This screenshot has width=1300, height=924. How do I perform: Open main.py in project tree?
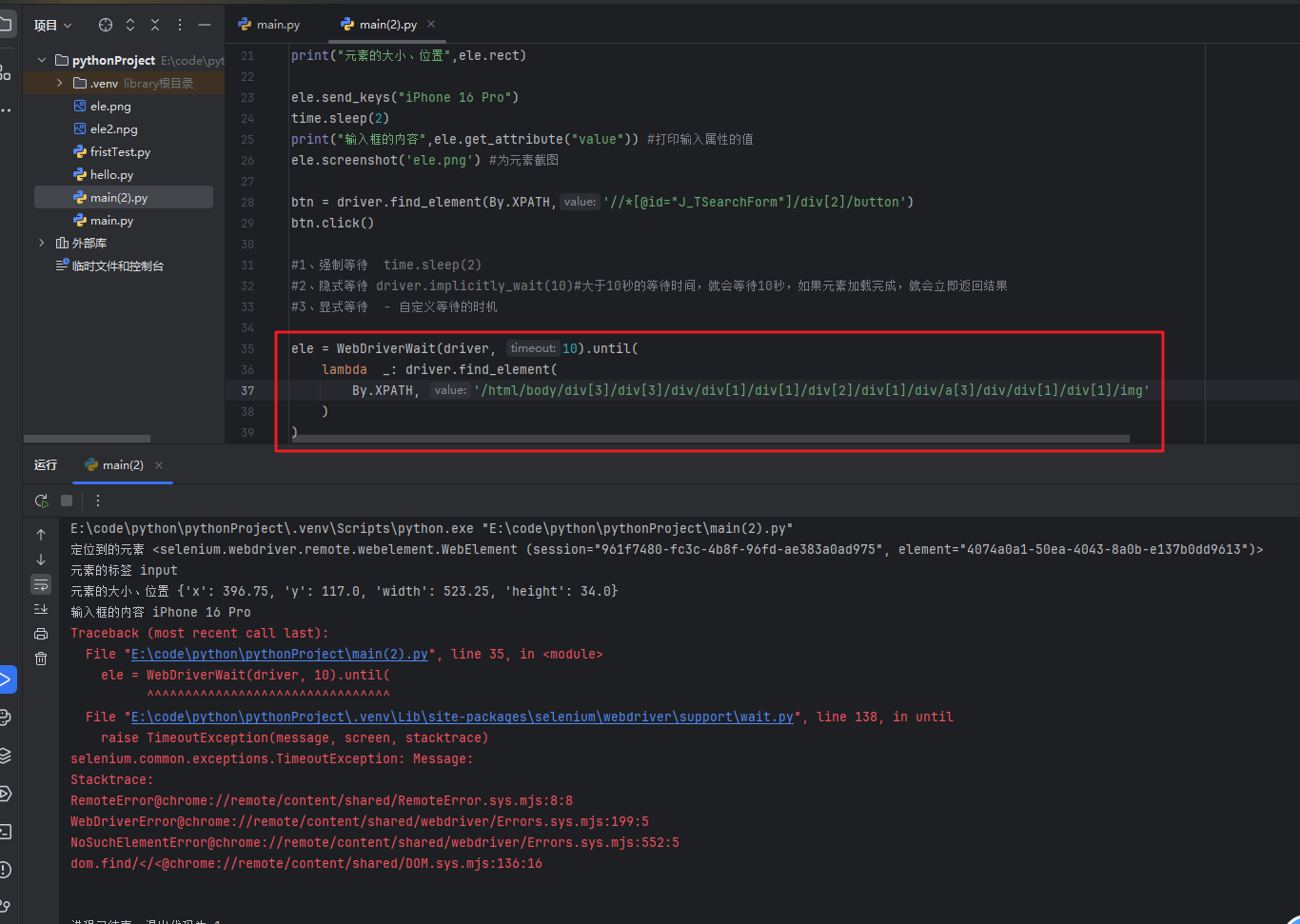pos(111,220)
